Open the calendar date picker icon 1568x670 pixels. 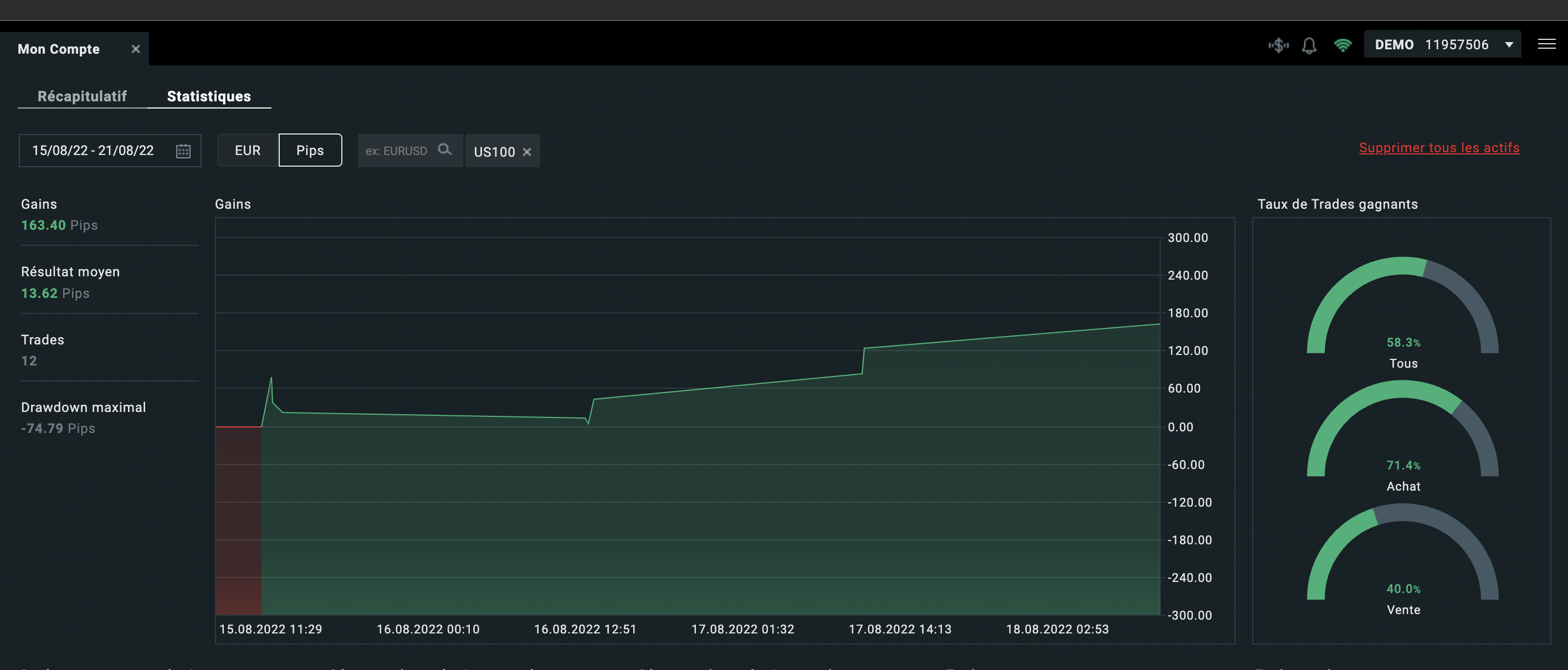coord(183,150)
